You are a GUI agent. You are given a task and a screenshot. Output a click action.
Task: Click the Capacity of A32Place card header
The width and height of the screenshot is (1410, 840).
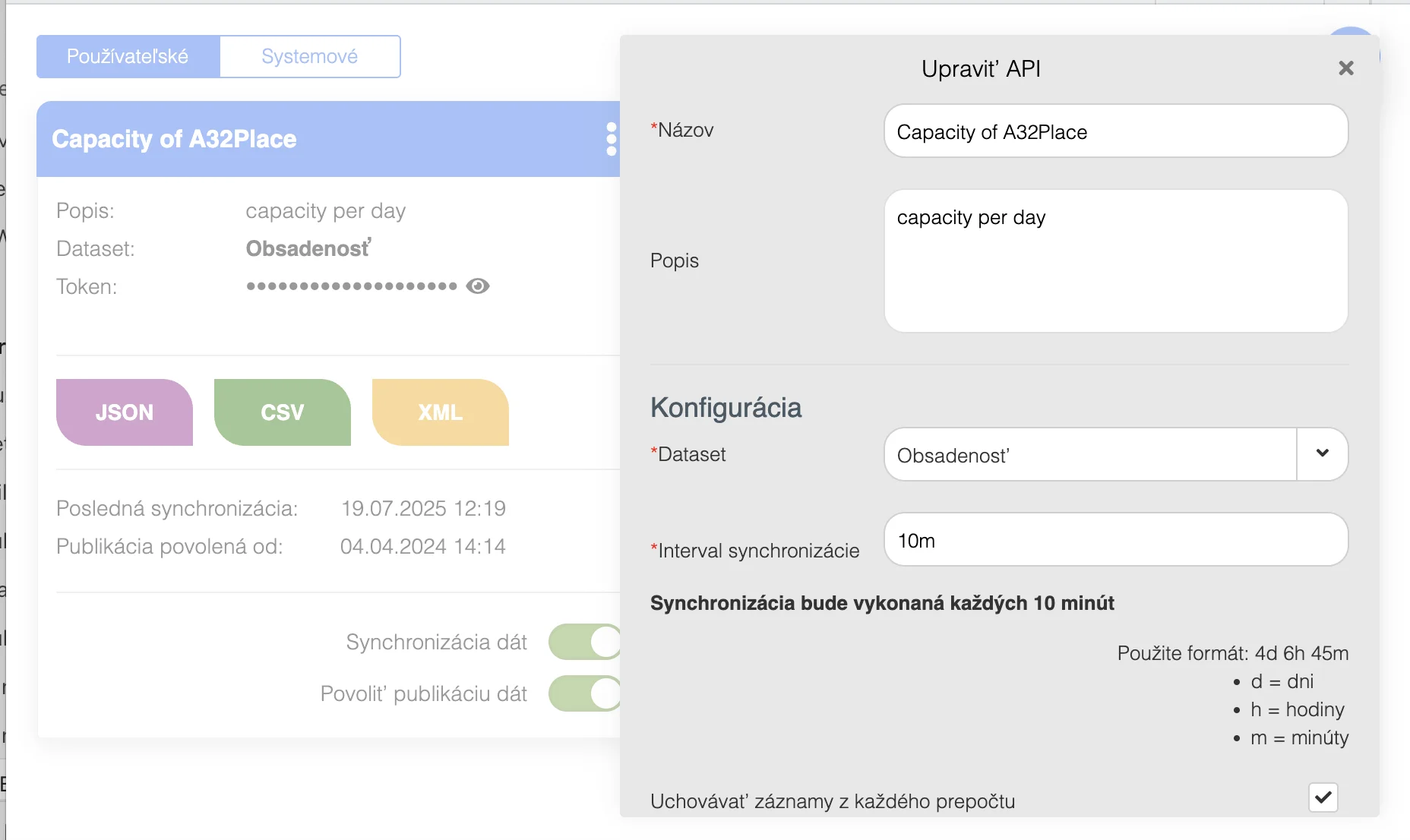pyautogui.click(x=304, y=140)
